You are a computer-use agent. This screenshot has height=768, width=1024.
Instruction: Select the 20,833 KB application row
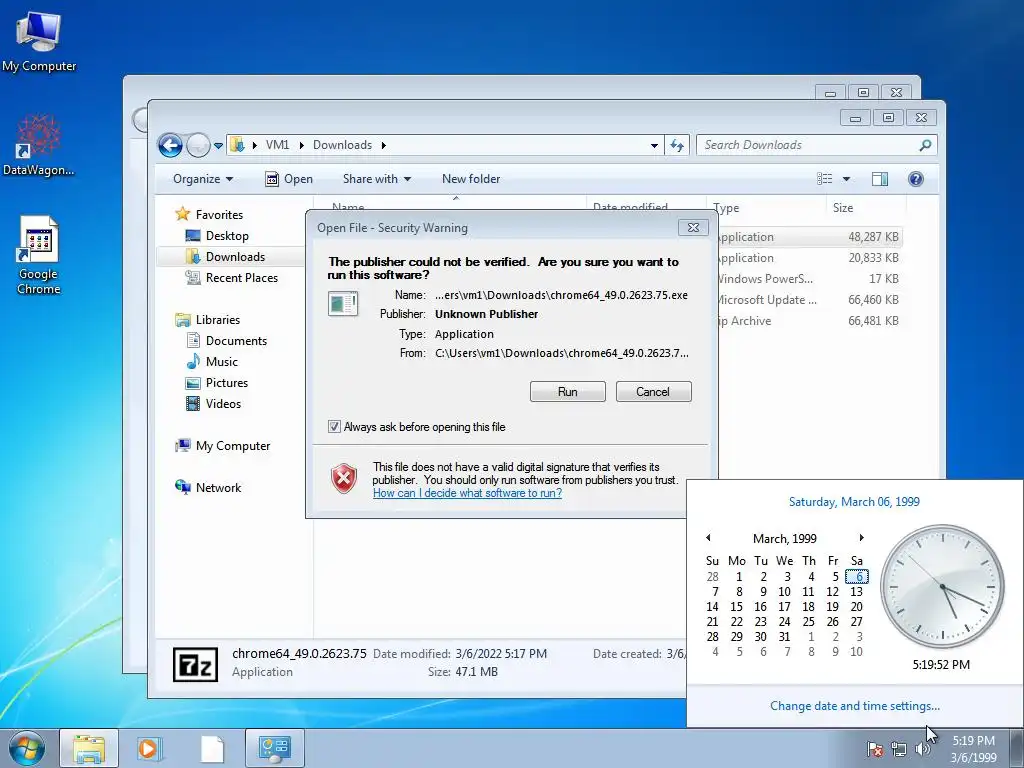(x=808, y=258)
